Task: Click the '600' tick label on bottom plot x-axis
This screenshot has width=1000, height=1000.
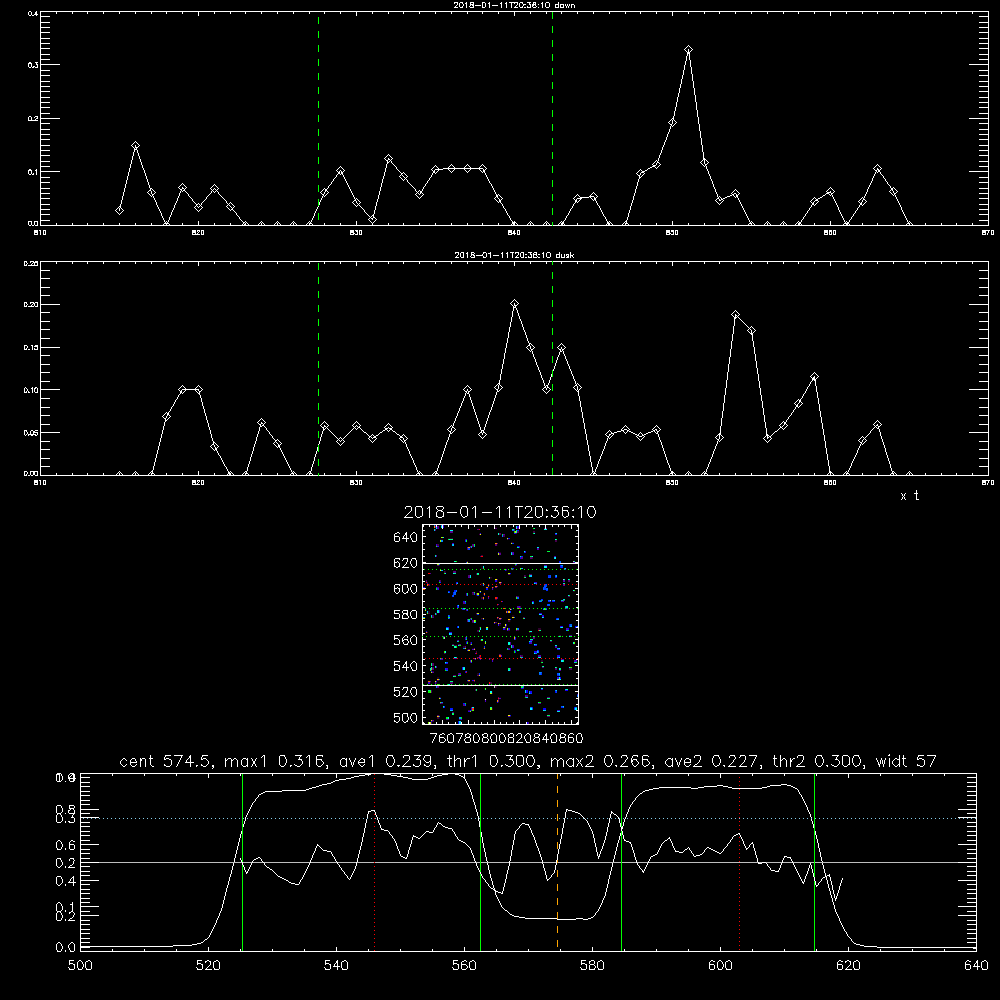Action: [x=720, y=966]
